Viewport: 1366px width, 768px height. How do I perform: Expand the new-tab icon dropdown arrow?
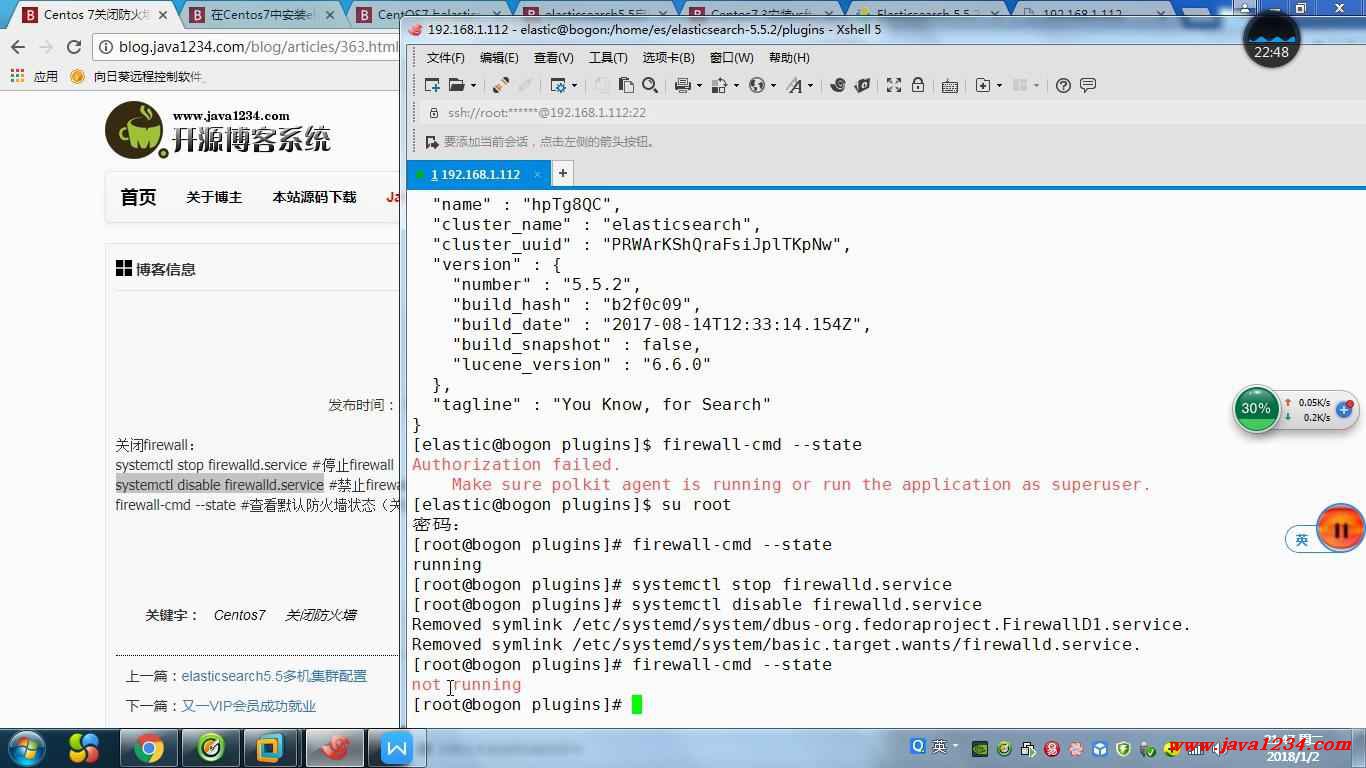[x=998, y=86]
